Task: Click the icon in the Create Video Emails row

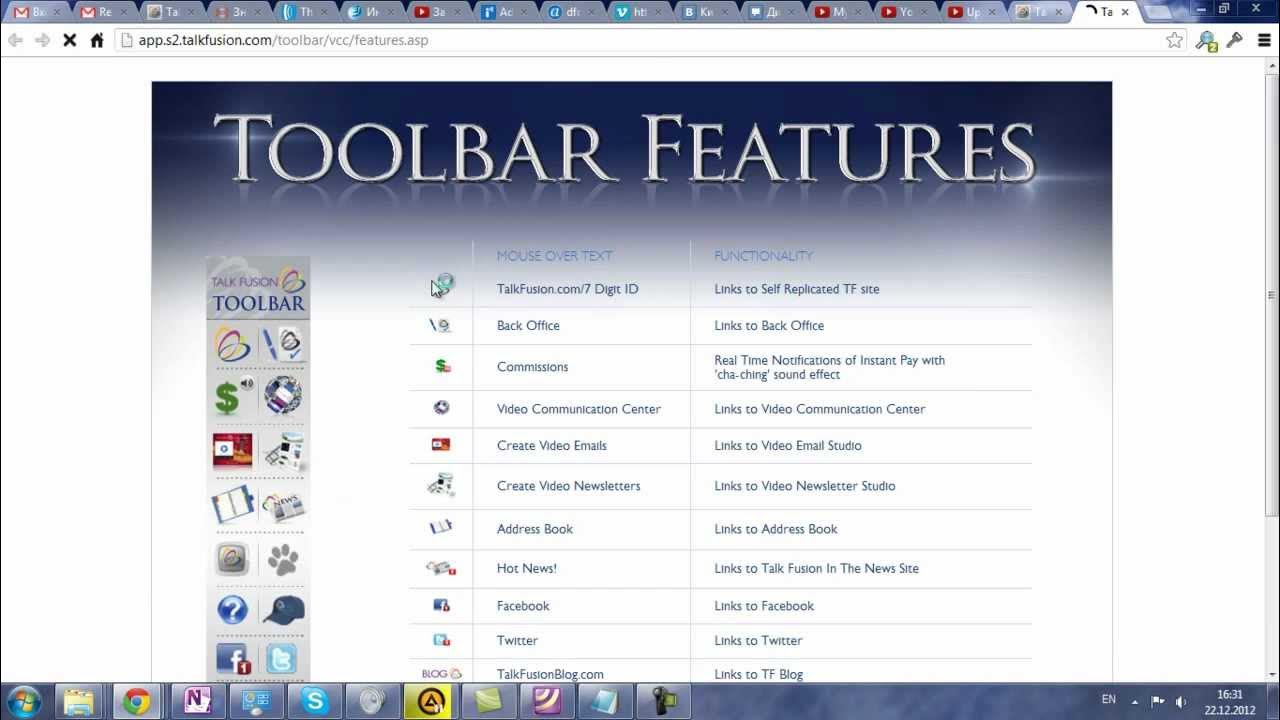Action: coord(441,445)
